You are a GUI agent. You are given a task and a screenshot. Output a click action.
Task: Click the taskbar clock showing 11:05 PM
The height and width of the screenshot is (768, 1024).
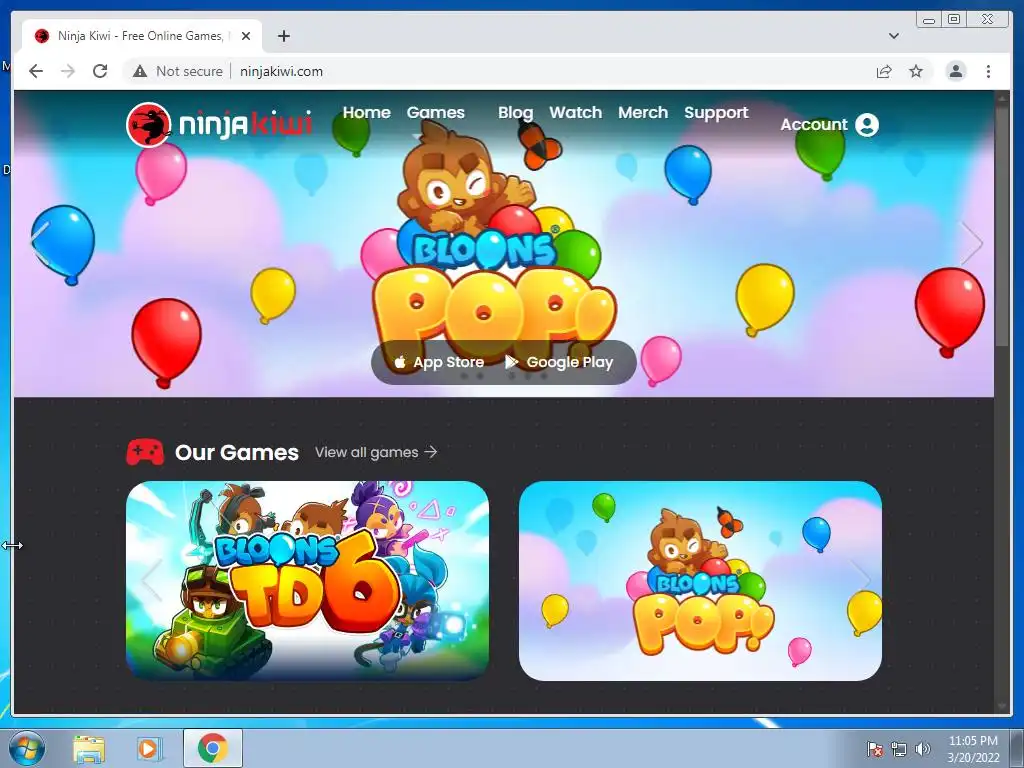click(x=973, y=748)
